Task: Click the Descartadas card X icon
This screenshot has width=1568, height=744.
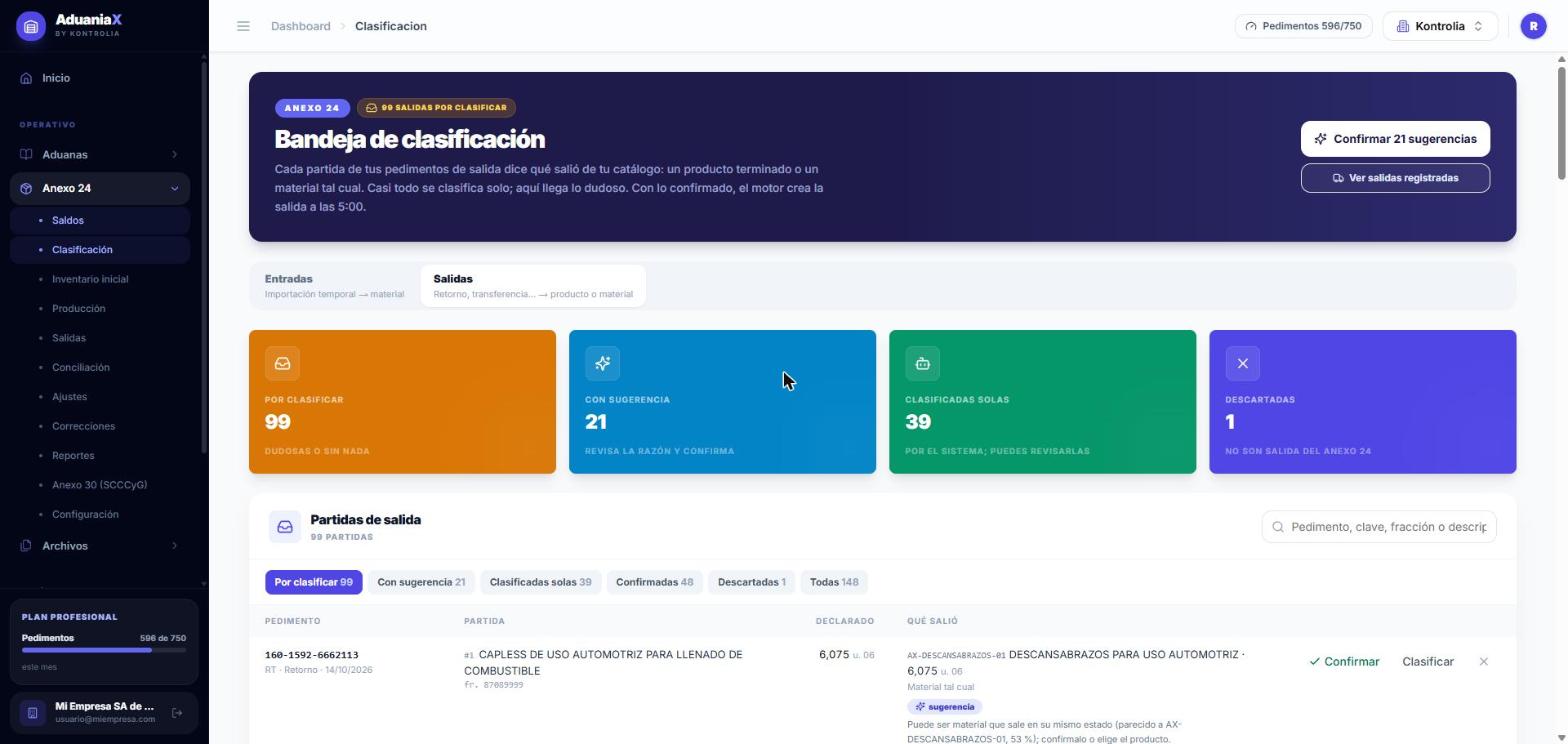Action: [x=1242, y=363]
